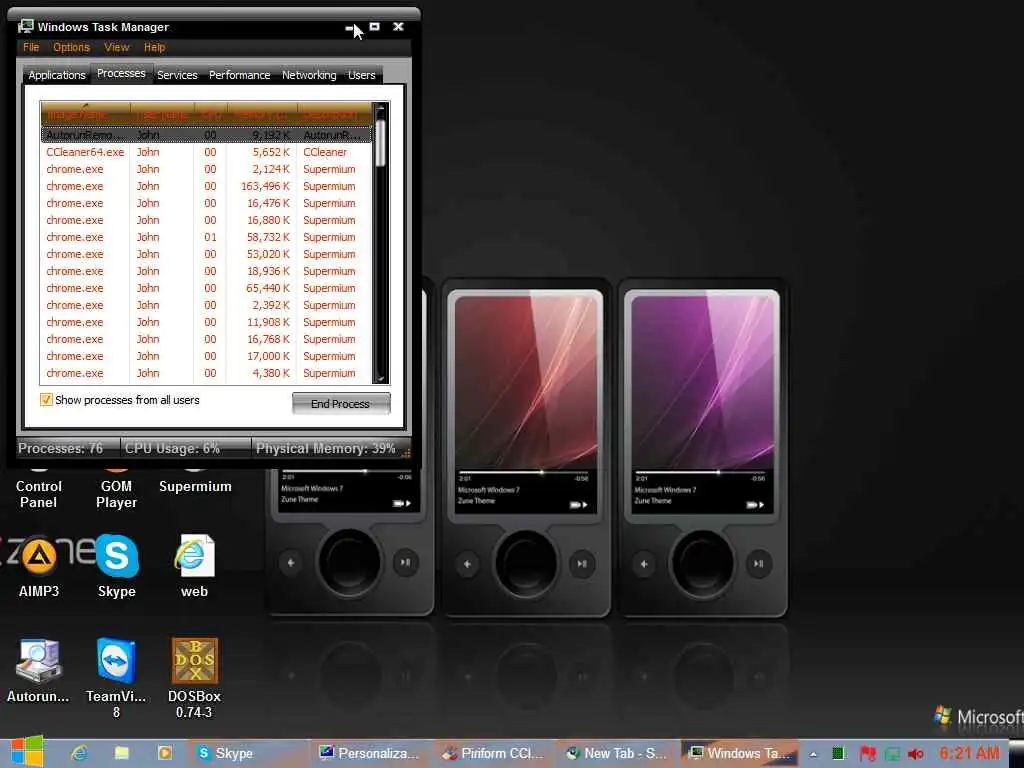1024x768 pixels.
Task: Open the media player taskbar icon
Action: point(165,753)
